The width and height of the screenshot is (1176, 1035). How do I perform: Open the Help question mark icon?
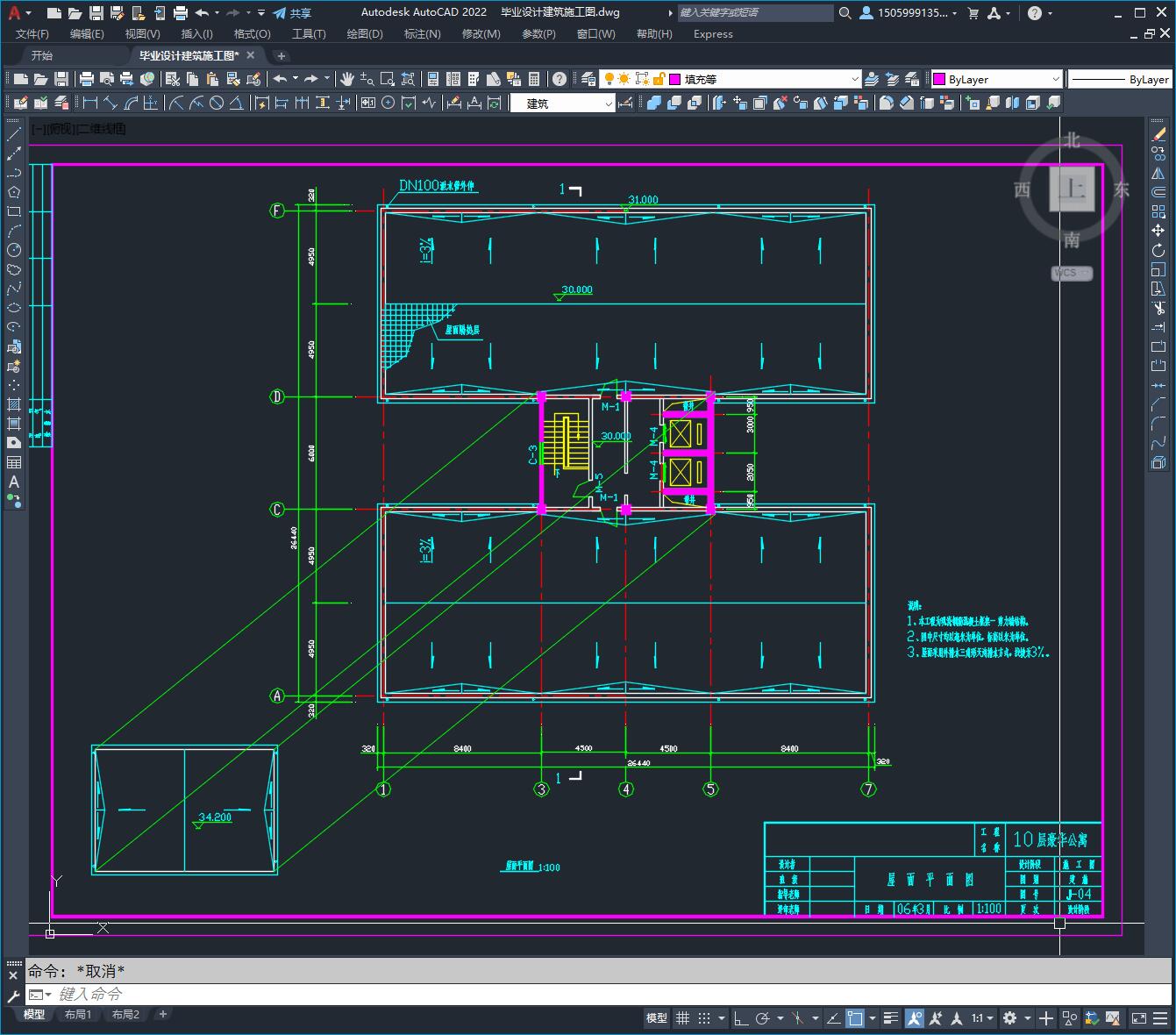[x=559, y=79]
